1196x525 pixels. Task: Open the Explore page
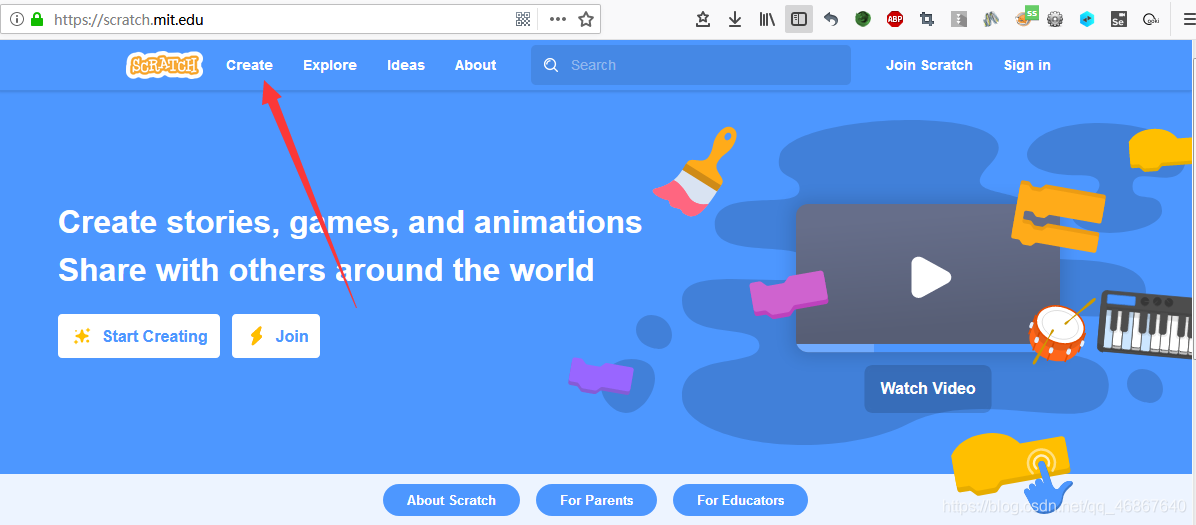click(x=330, y=66)
